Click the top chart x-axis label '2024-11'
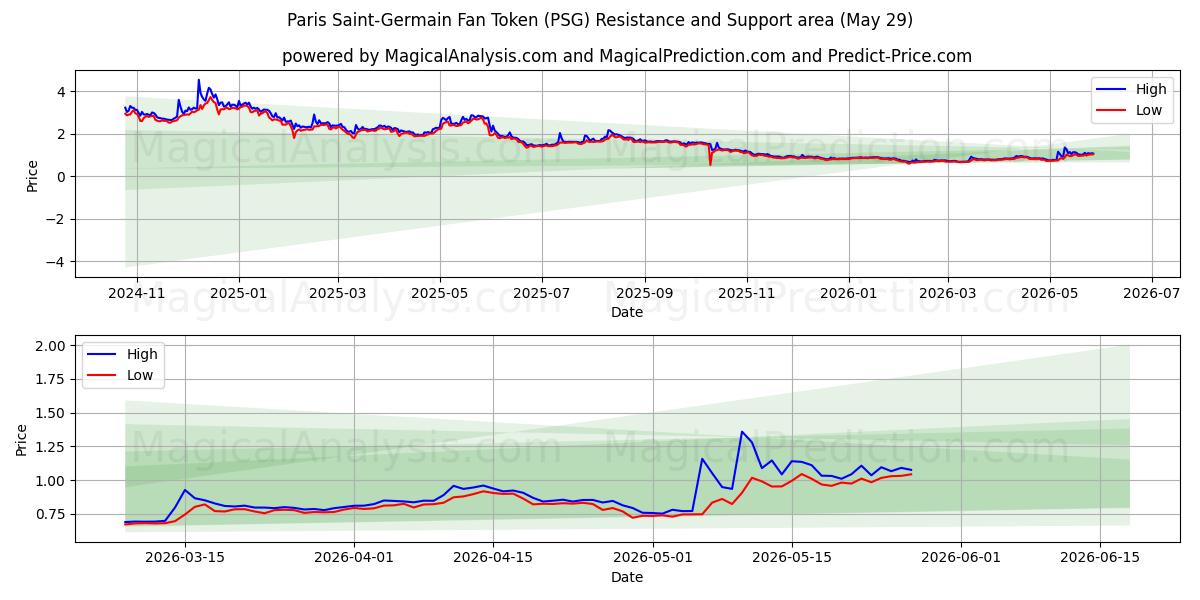The height and width of the screenshot is (600, 1200). pyautogui.click(x=136, y=295)
